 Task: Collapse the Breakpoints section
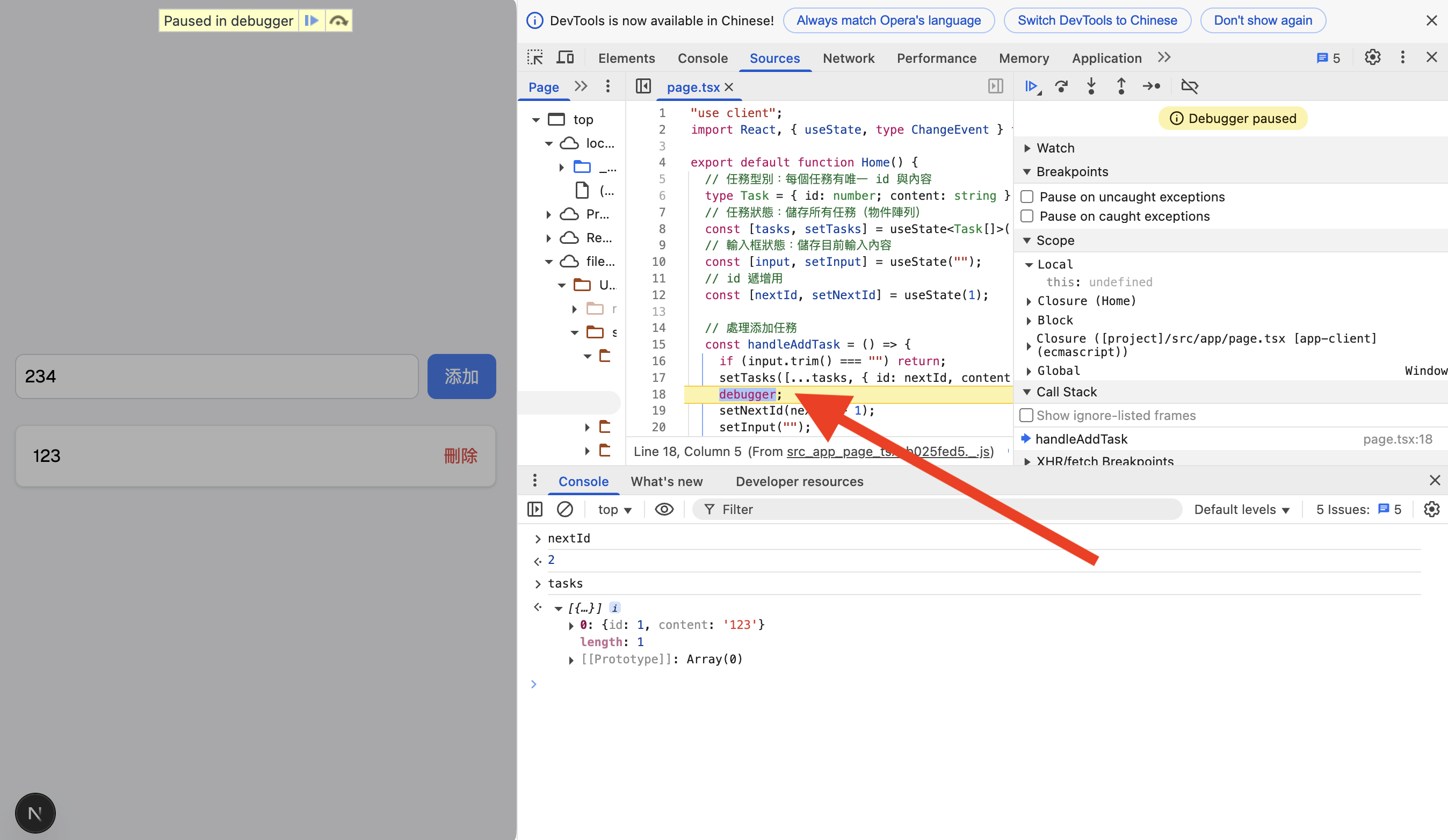click(x=1027, y=172)
